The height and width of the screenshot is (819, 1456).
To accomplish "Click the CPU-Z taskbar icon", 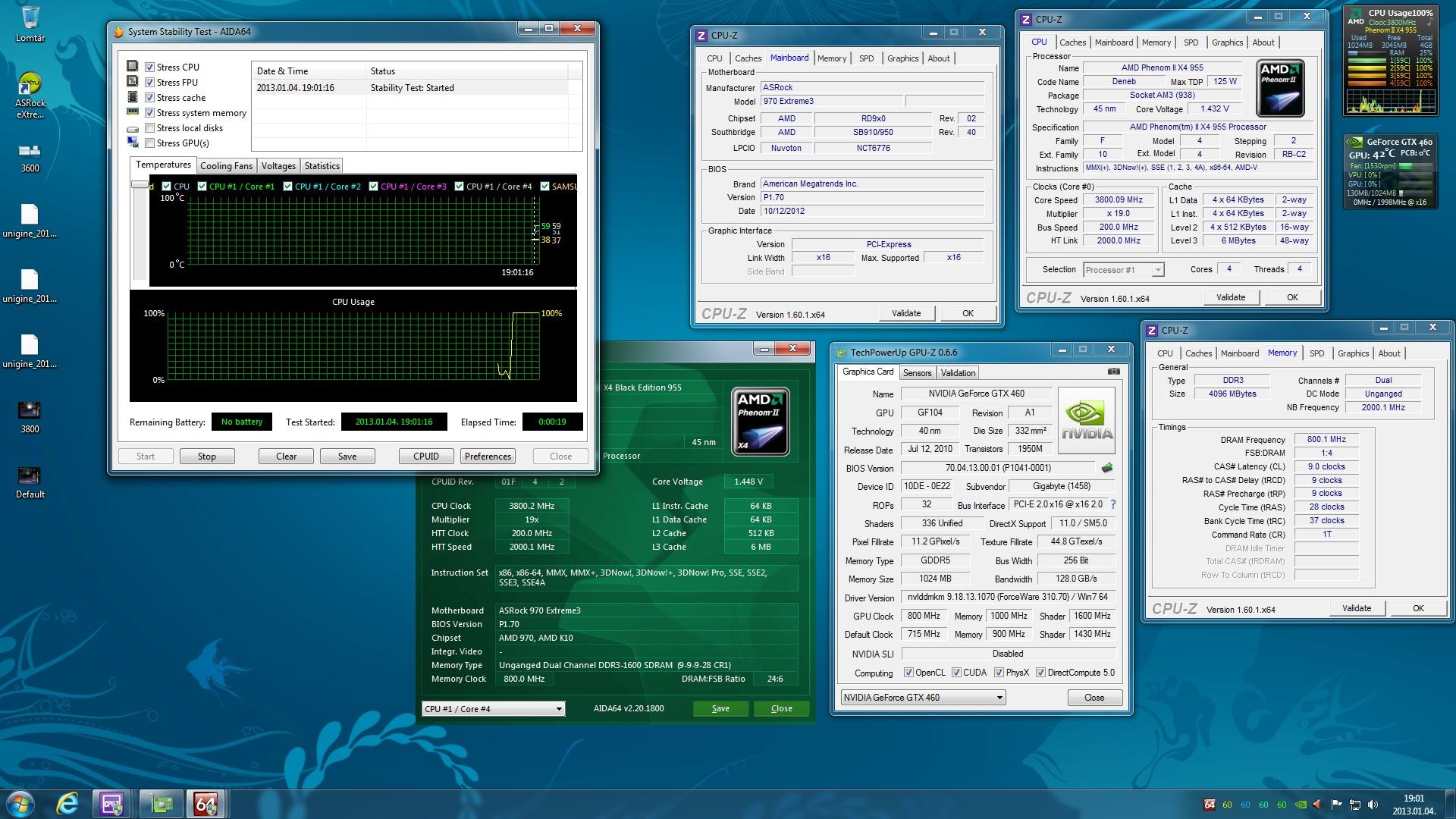I will coord(112,803).
